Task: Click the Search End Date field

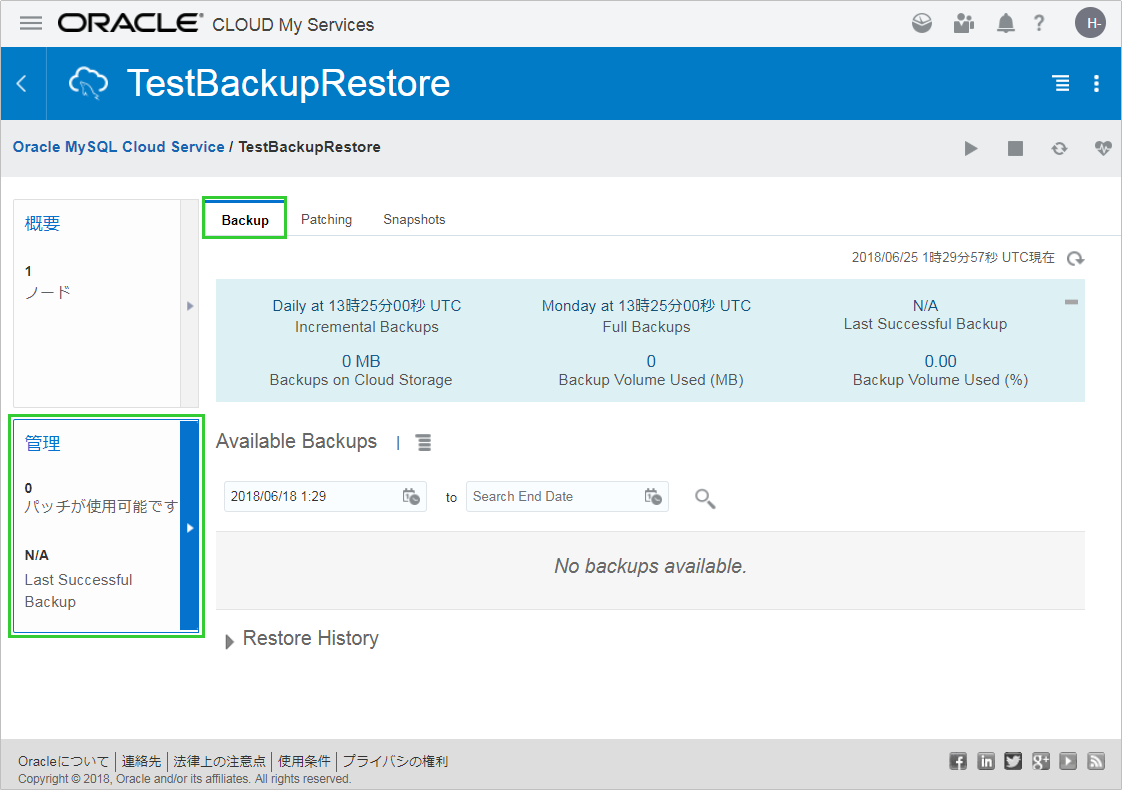Action: pos(567,497)
